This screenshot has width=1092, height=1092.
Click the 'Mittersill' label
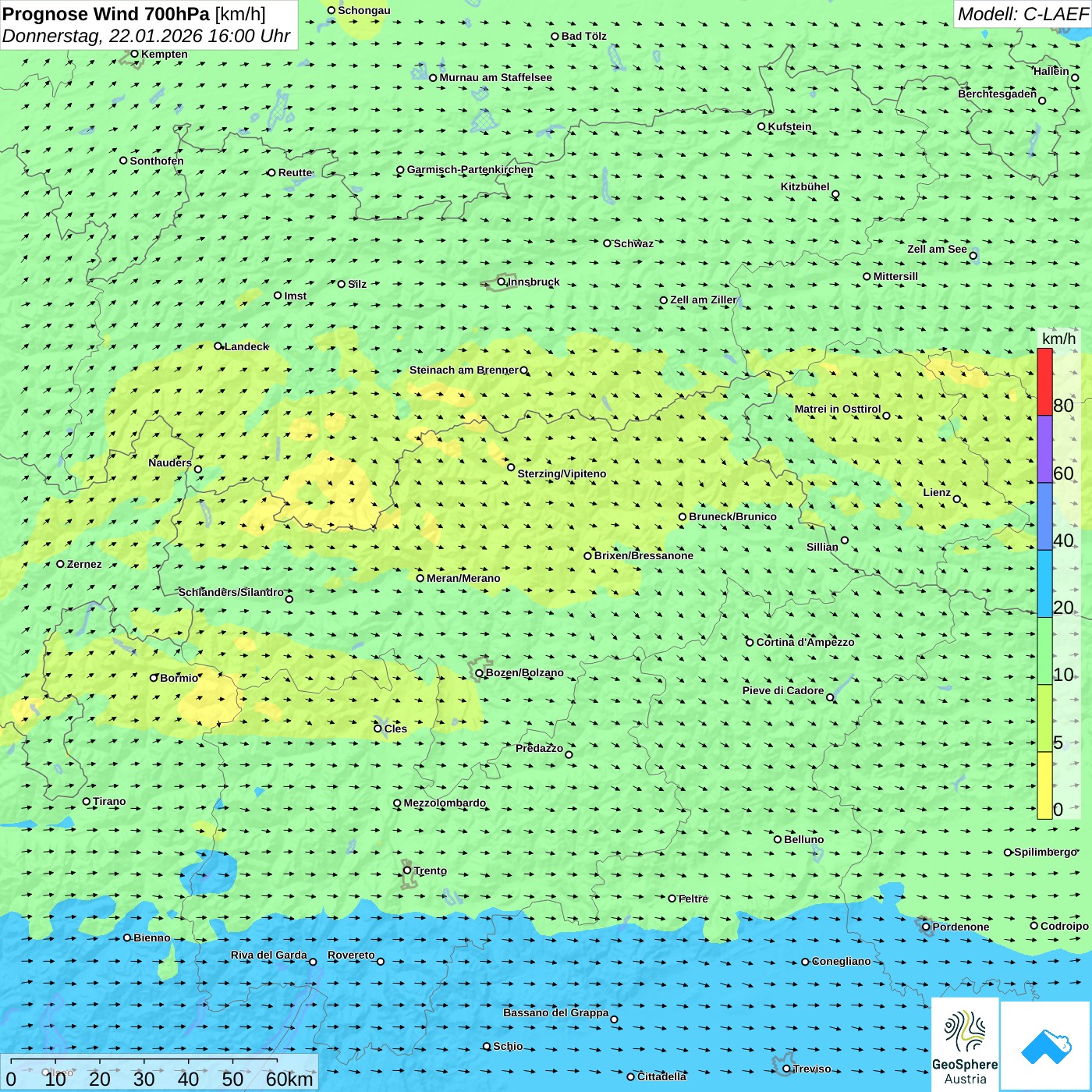coord(895,276)
